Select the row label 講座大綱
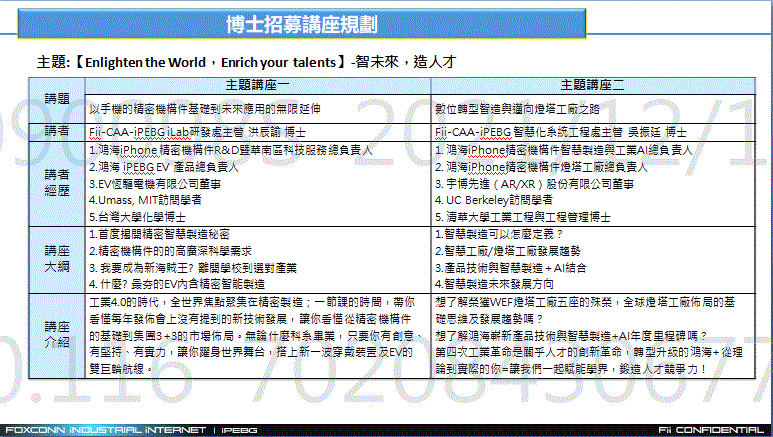 coord(57,259)
